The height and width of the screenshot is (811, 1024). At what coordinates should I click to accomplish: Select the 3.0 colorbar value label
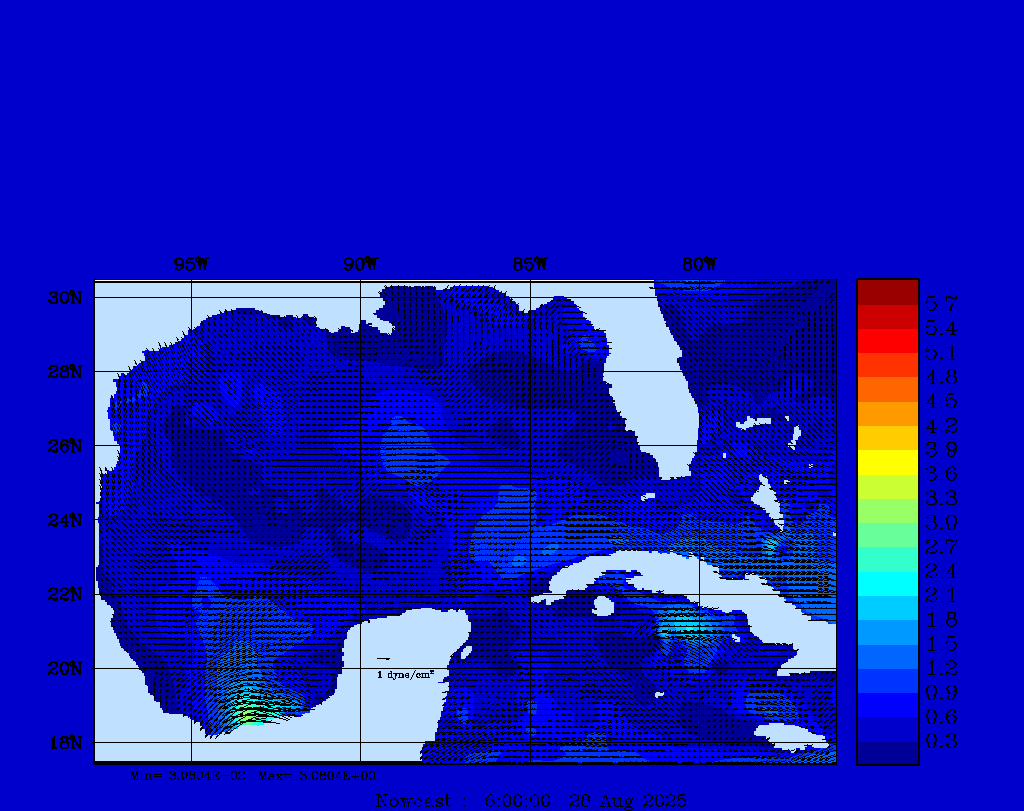(x=941, y=522)
